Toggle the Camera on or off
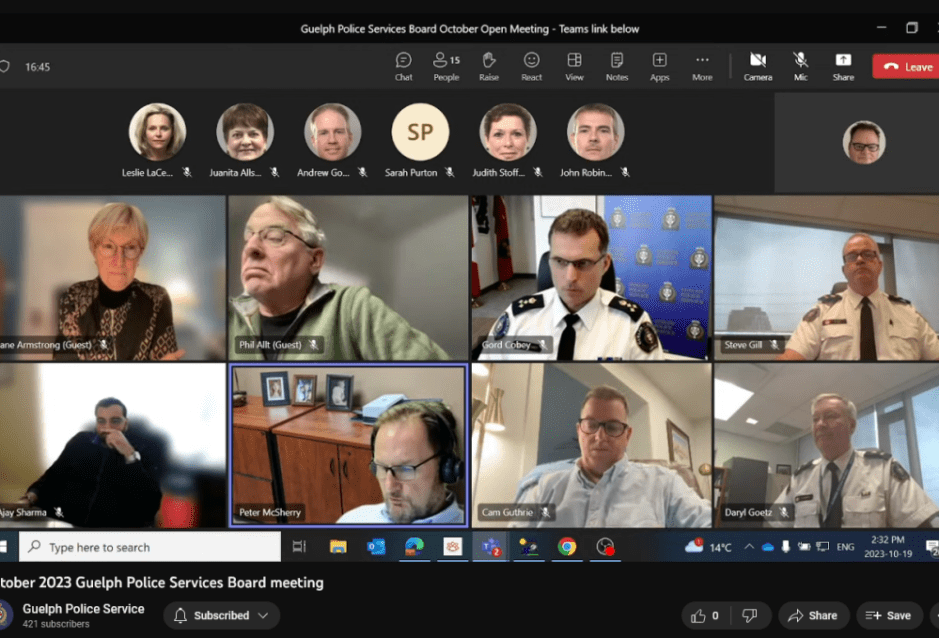The width and height of the screenshot is (939, 638). (x=758, y=66)
